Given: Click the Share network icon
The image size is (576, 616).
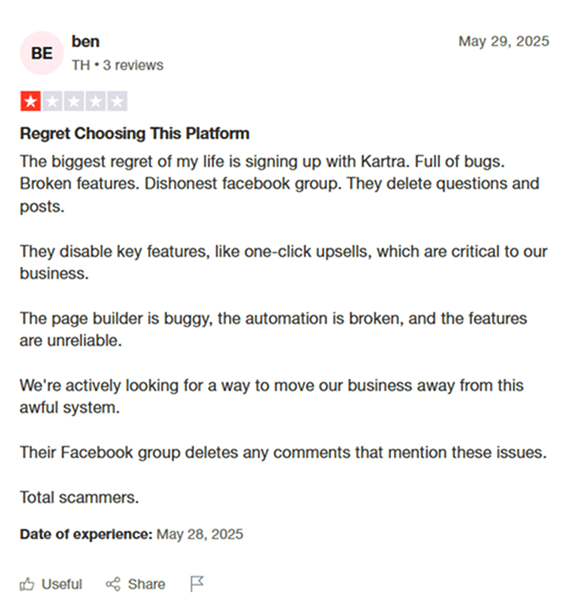Looking at the screenshot, I should [113, 584].
